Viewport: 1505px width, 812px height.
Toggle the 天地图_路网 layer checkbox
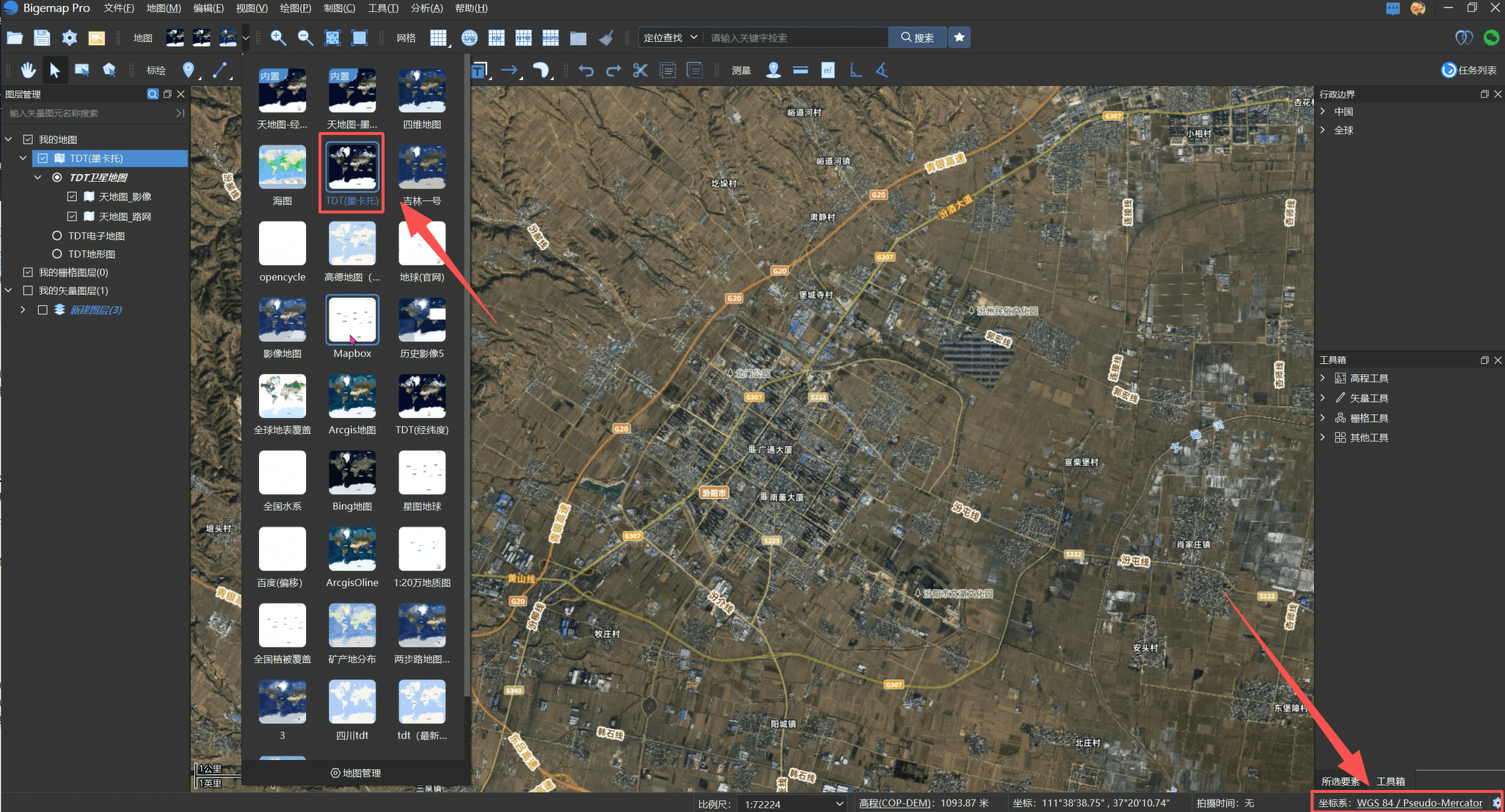tap(72, 216)
